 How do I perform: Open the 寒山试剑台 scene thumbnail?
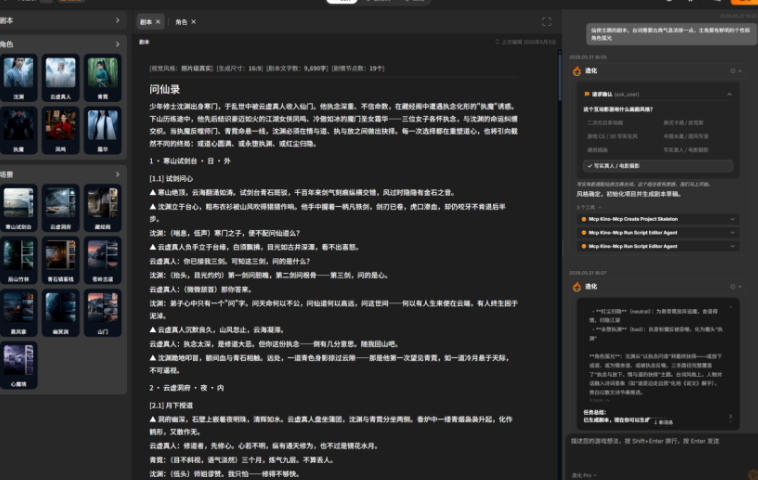(x=18, y=207)
